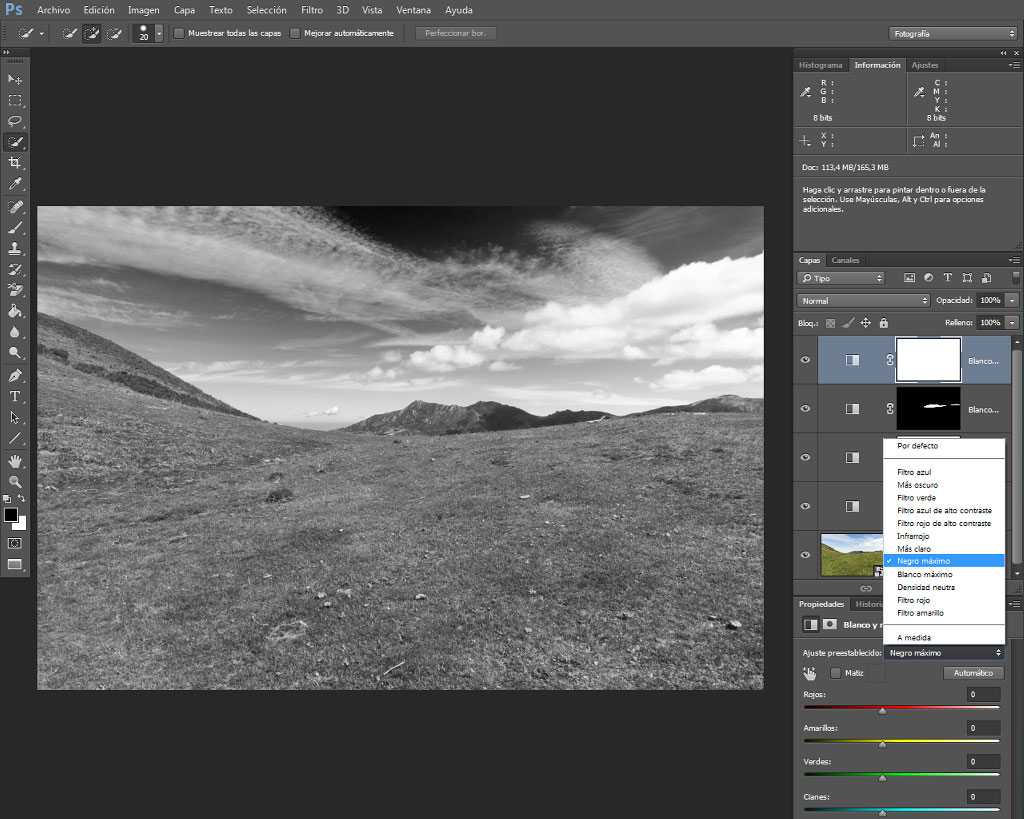The height and width of the screenshot is (819, 1024).
Task: Choose the Add to selection mode icon
Action: click(x=91, y=33)
